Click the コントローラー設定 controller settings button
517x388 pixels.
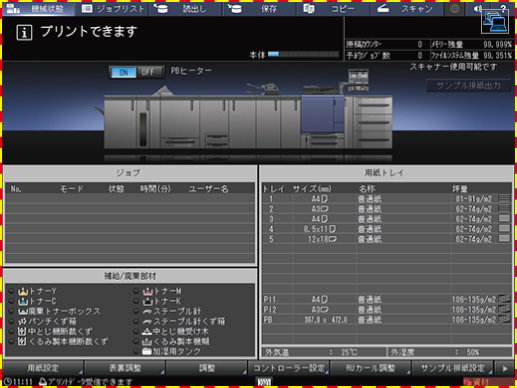pyautogui.click(x=289, y=368)
